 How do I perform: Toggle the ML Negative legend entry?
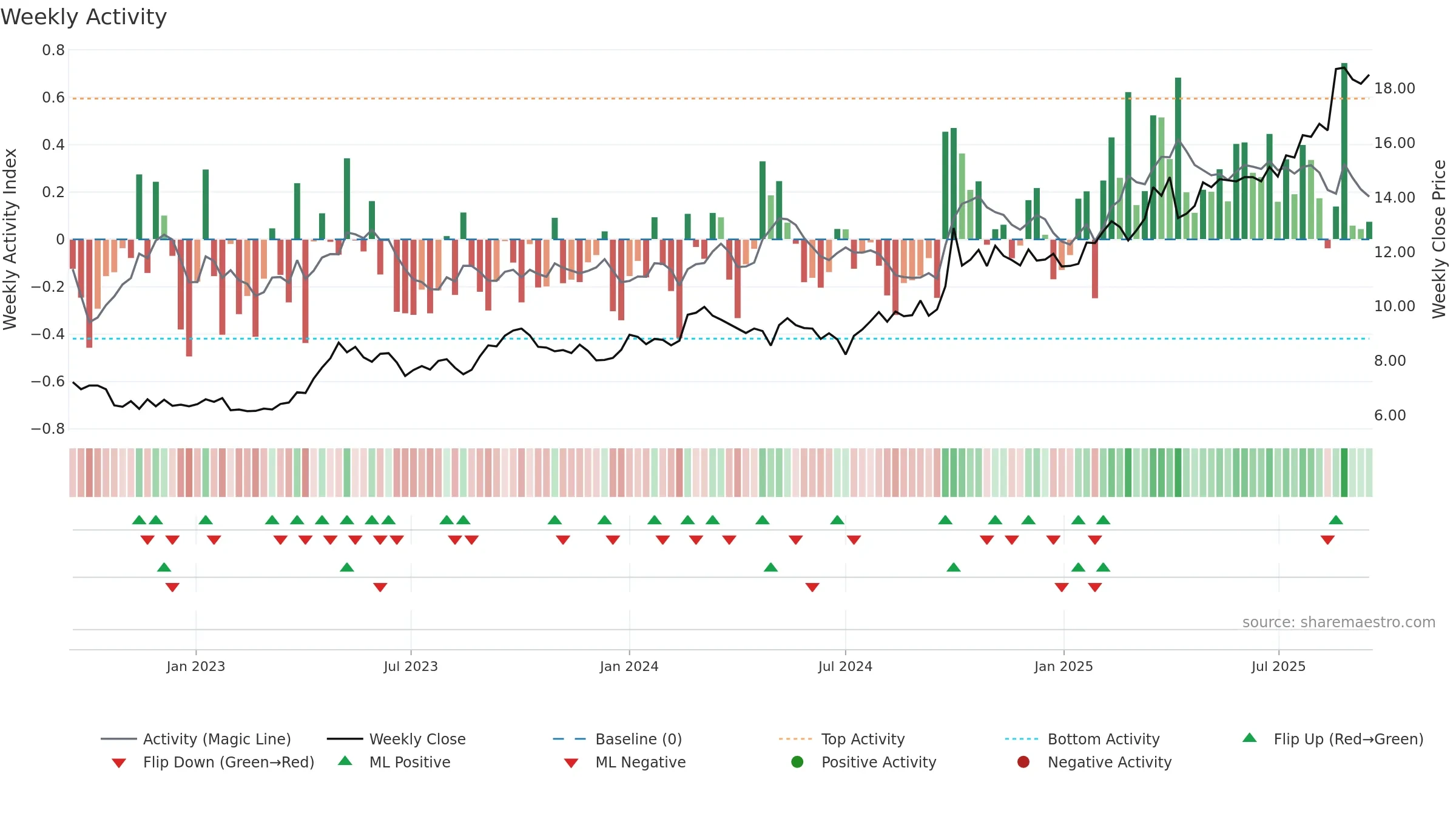coord(625,762)
